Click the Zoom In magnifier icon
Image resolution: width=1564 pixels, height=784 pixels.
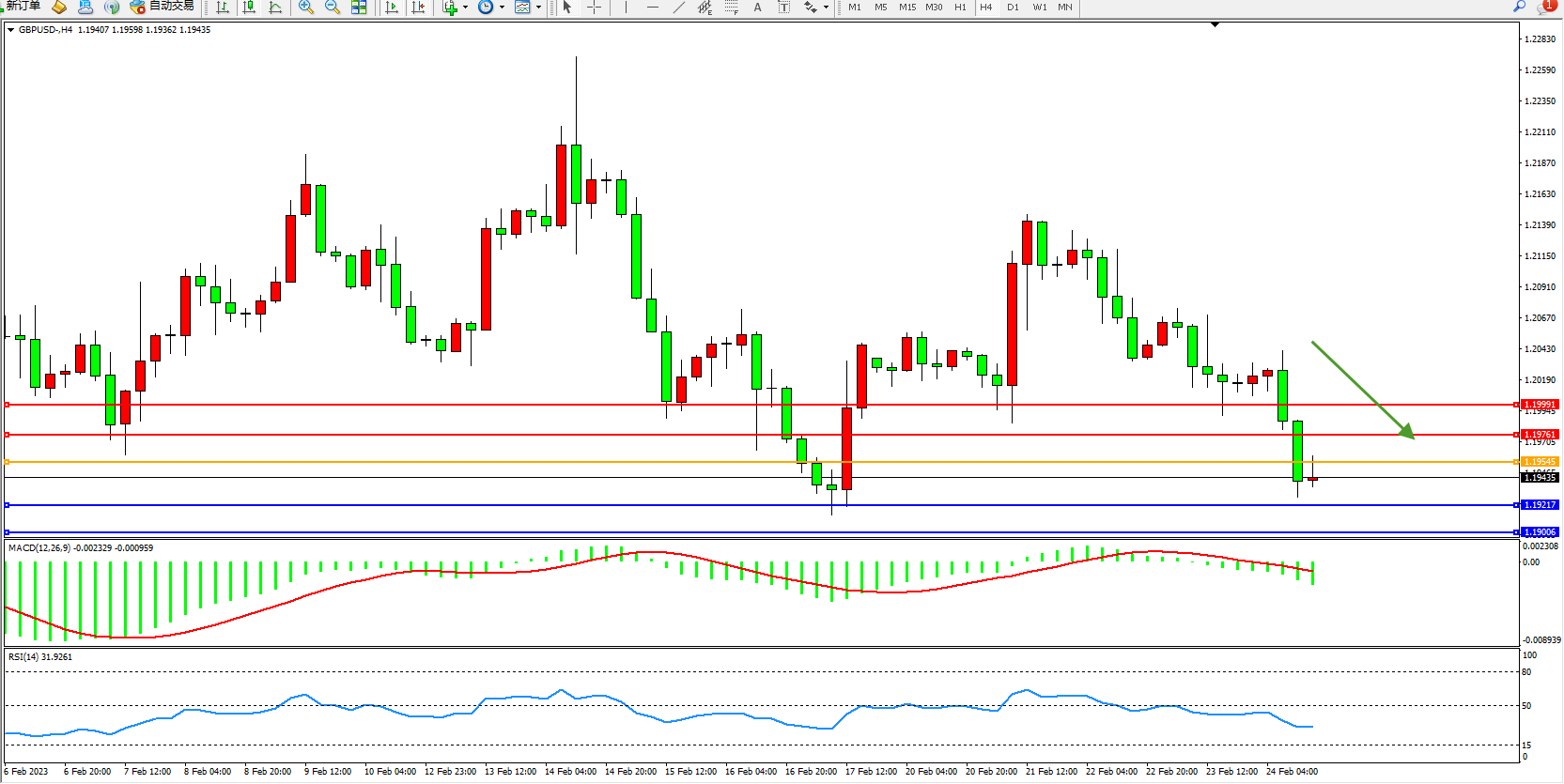(x=306, y=7)
